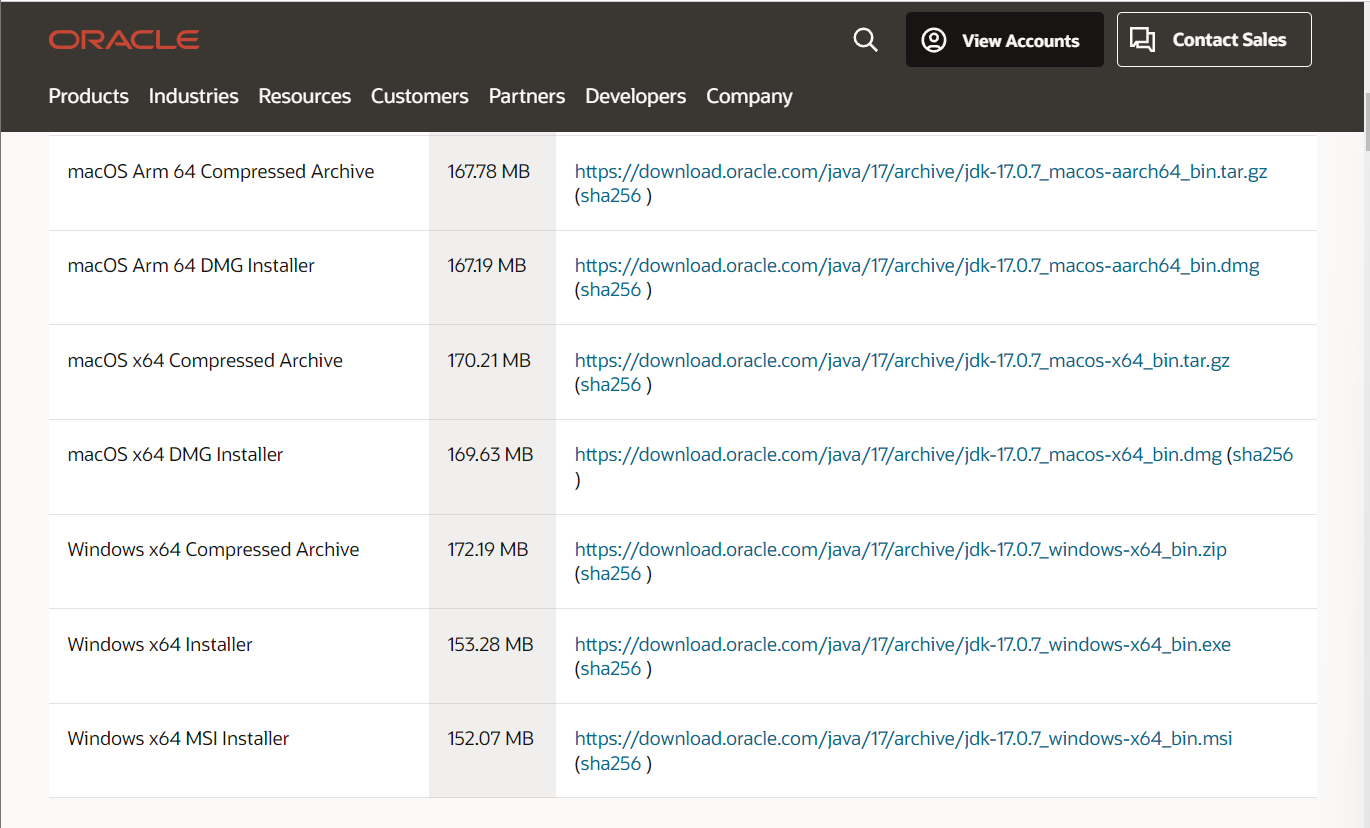
Task: Download jdk-17.0.7_macos-x64_bin.tar.gz link
Action: coord(902,360)
